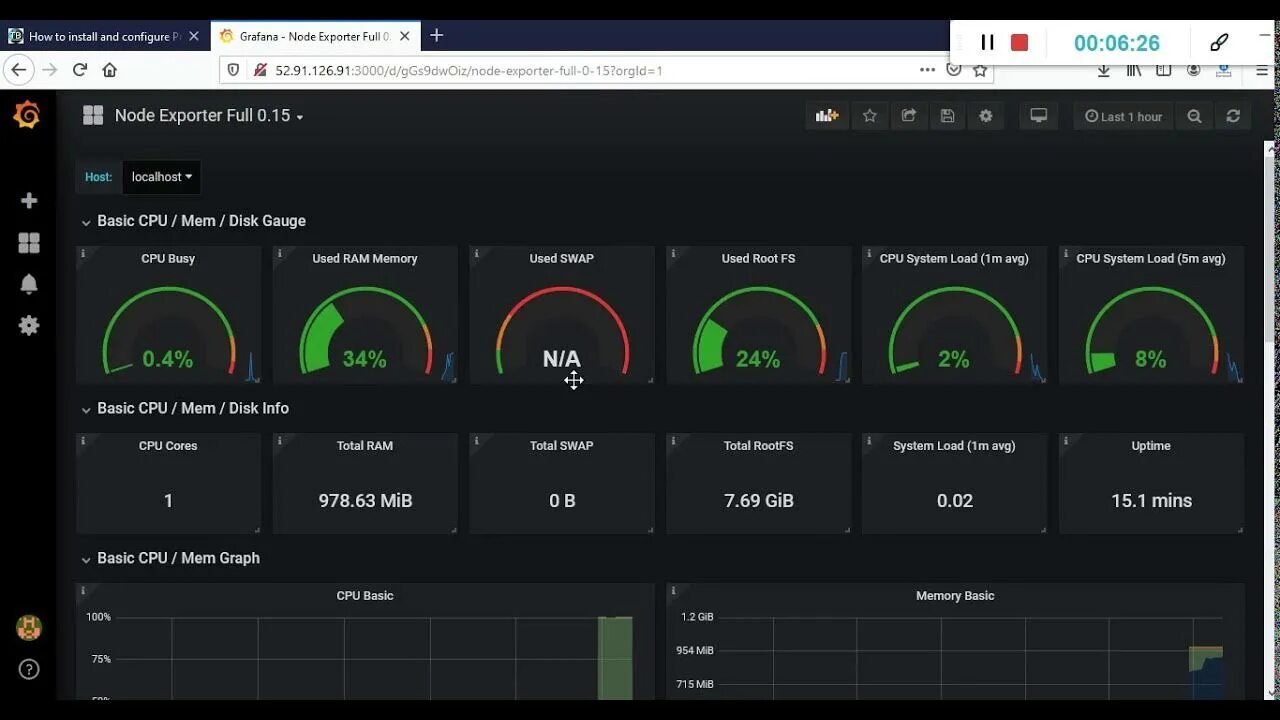Click the Used RAM Memory panel title
Screen dimensions: 1280x720
point(365,258)
